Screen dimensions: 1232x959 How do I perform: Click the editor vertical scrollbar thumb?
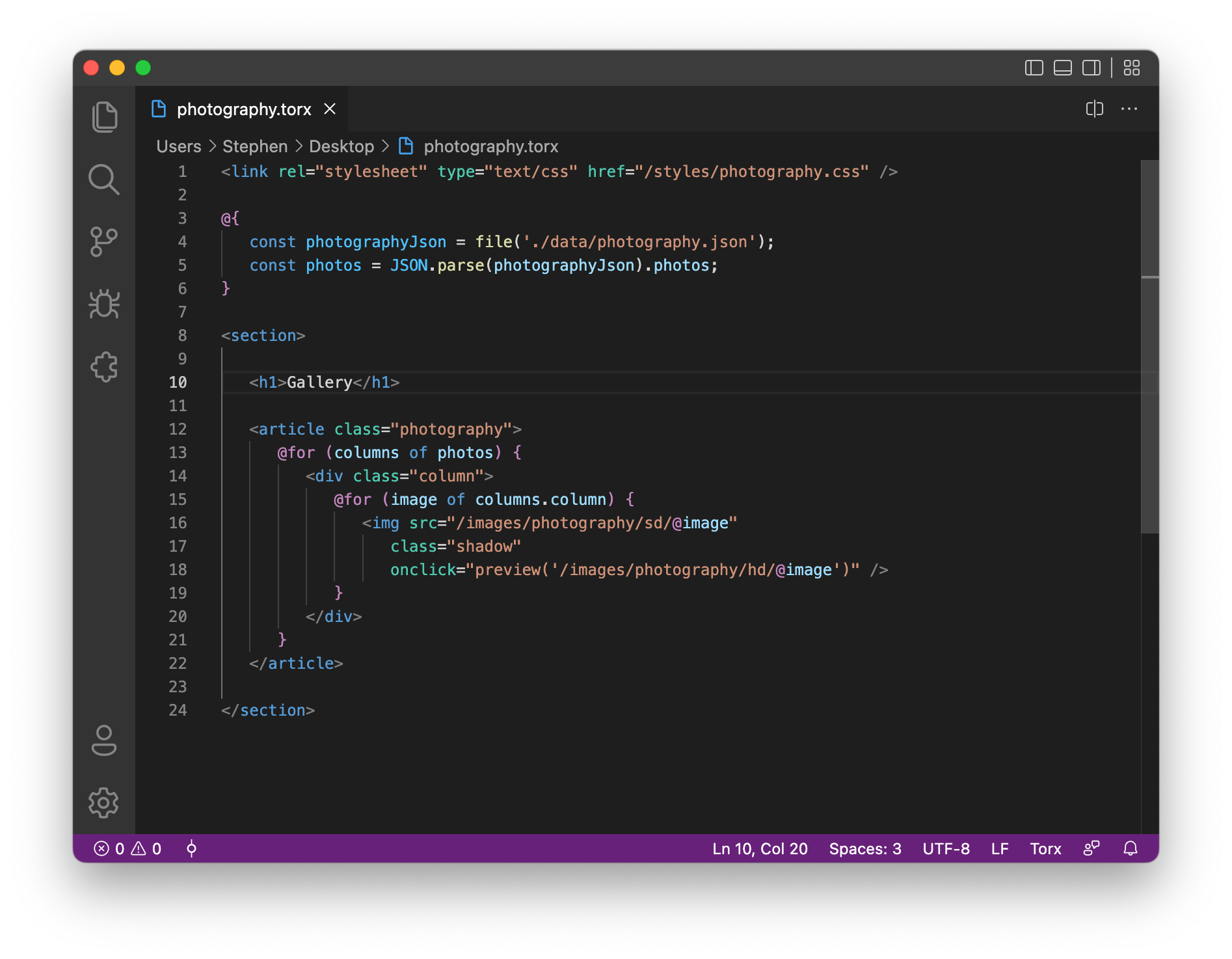pos(1150,347)
